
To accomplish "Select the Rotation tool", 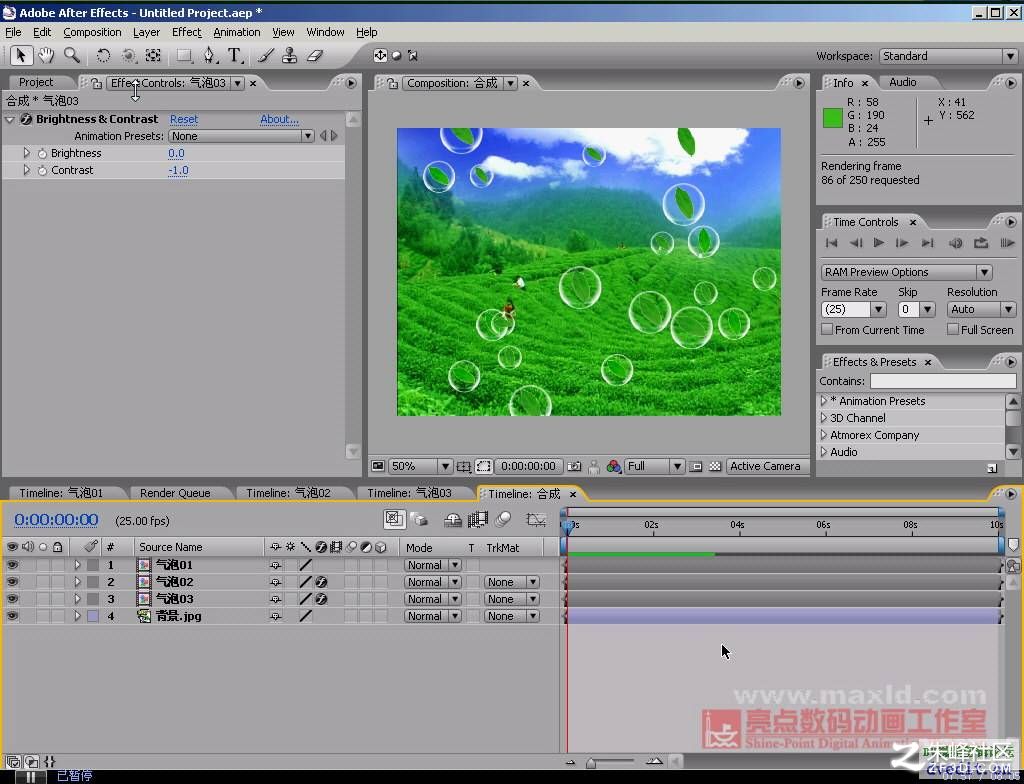I will [103, 56].
